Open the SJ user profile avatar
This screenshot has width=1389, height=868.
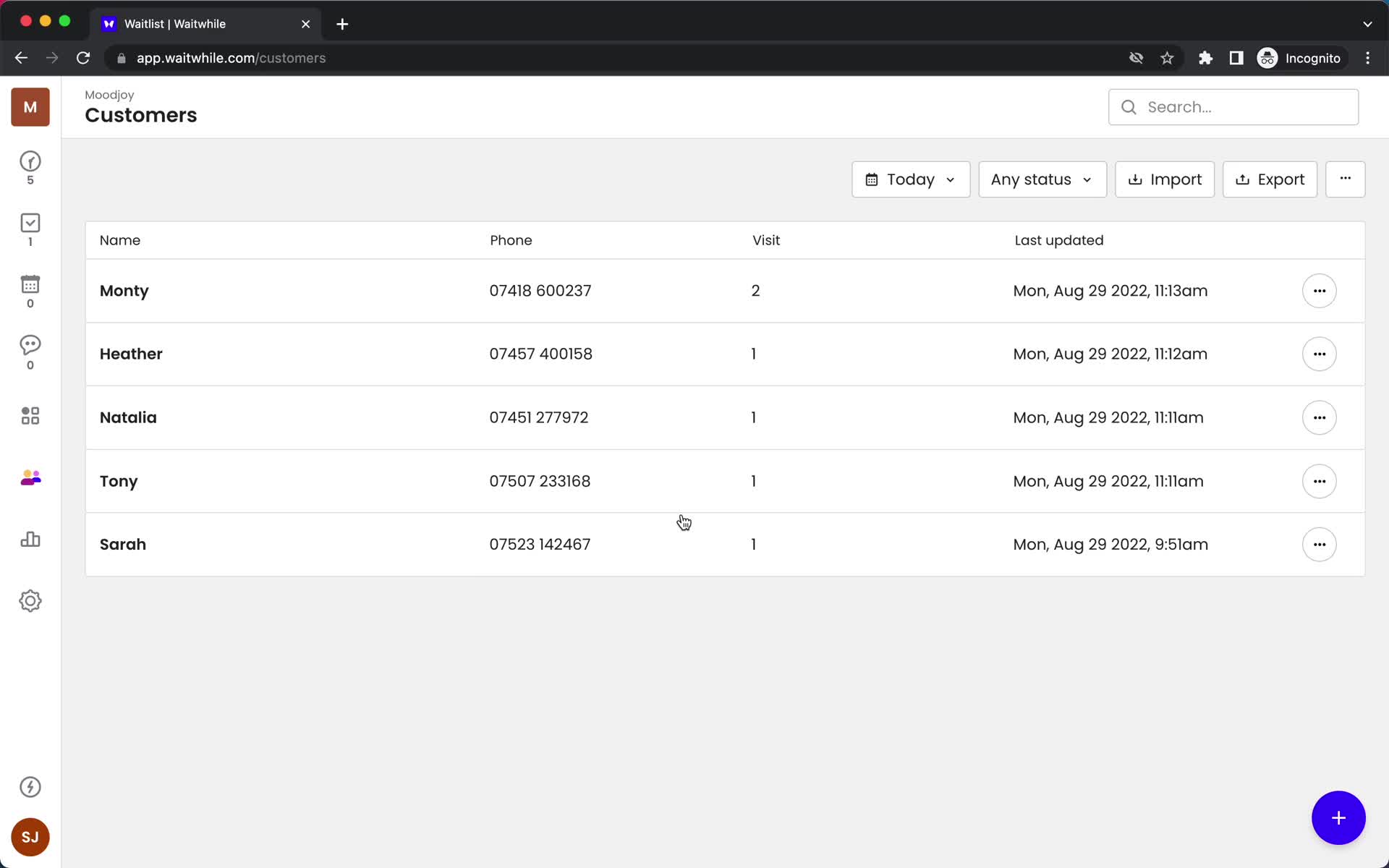pos(30,837)
